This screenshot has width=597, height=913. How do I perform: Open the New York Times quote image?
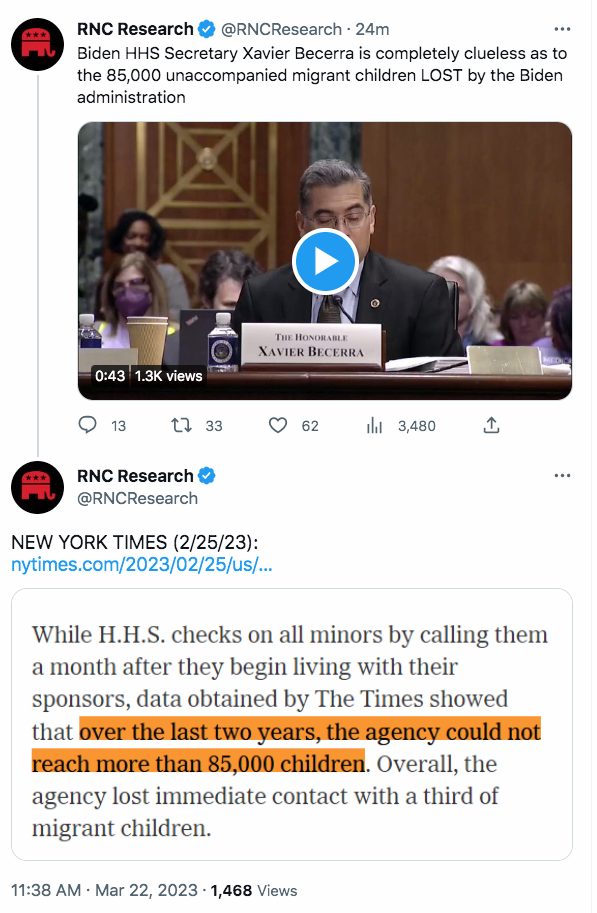coord(292,724)
